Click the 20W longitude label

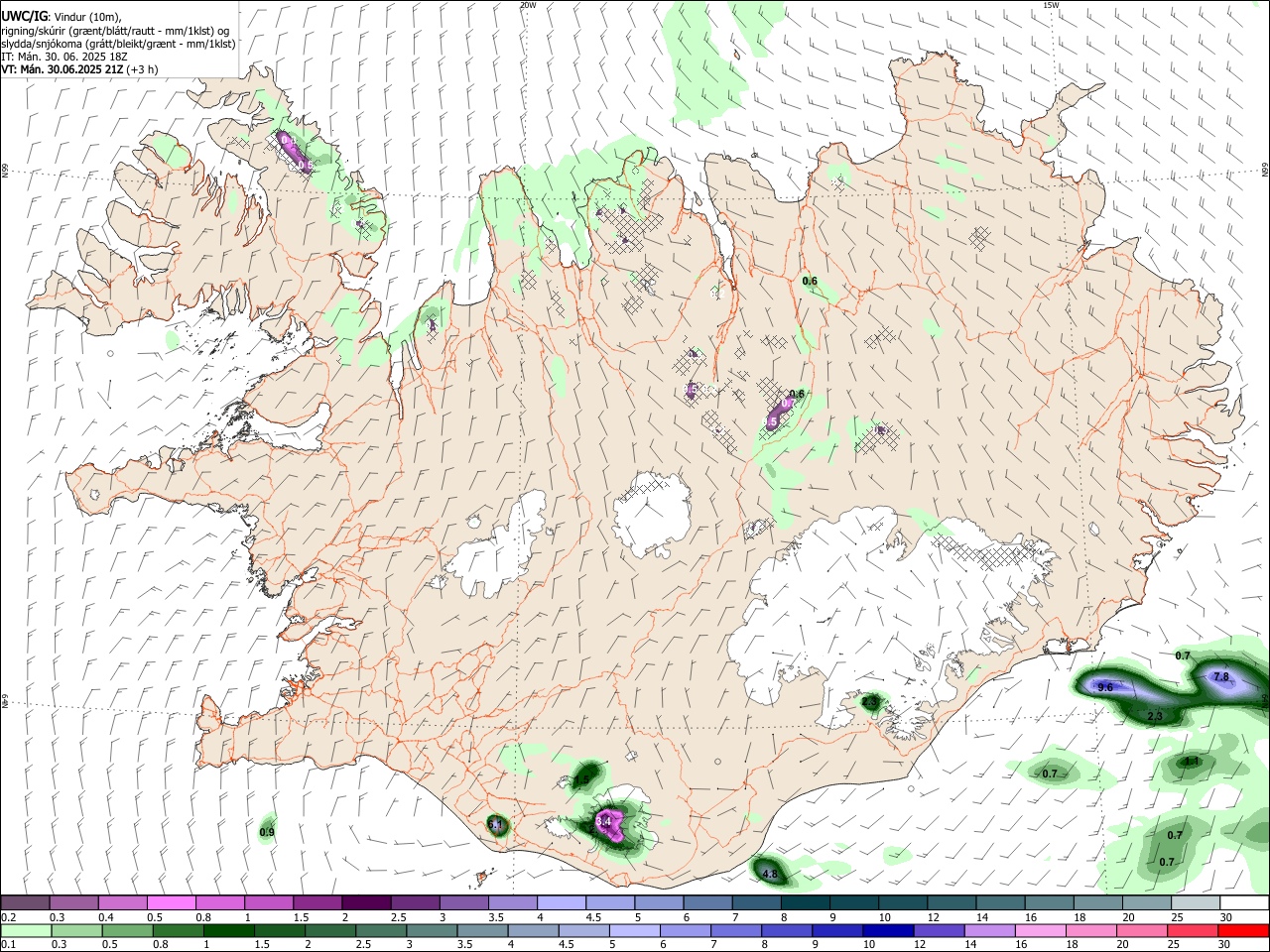[528, 5]
